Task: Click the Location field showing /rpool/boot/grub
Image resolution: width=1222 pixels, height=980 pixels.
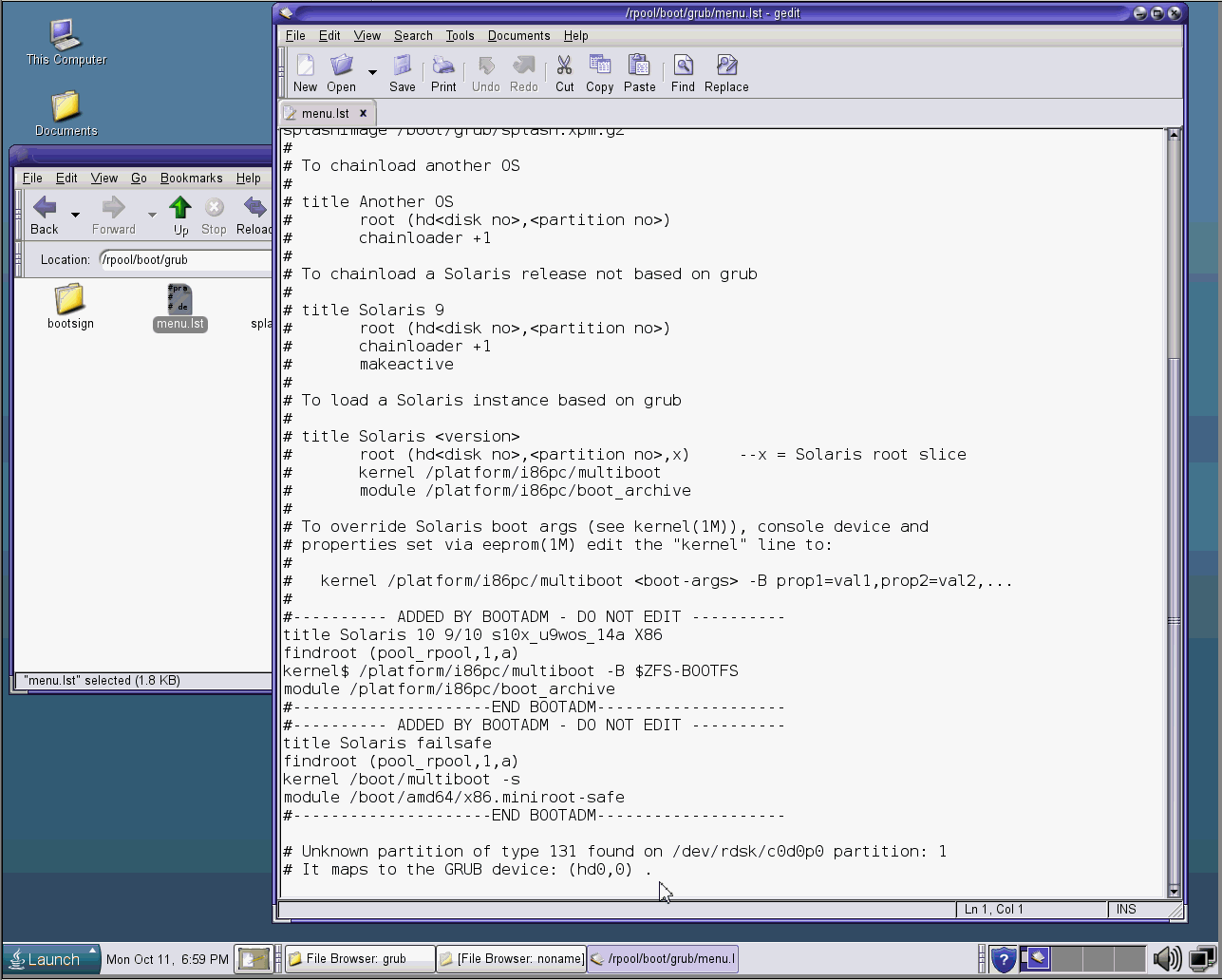Action: 186,259
